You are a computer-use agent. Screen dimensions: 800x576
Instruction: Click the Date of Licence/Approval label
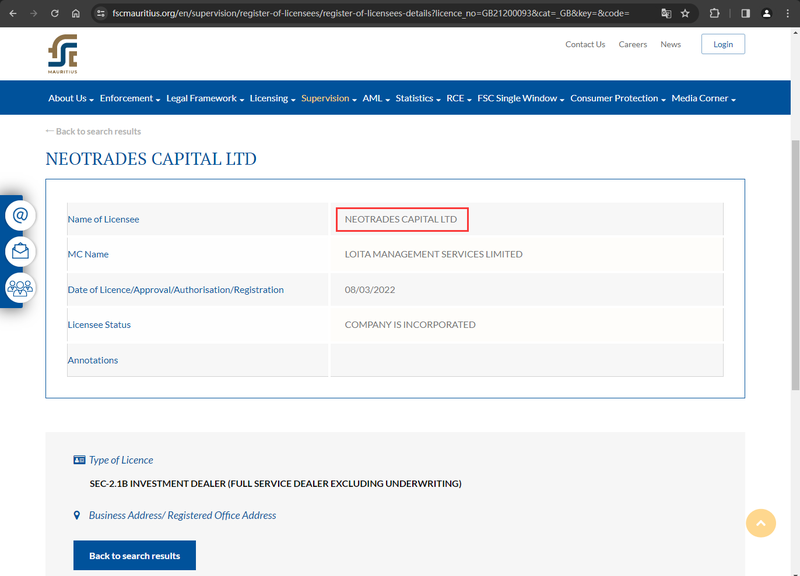pos(176,289)
